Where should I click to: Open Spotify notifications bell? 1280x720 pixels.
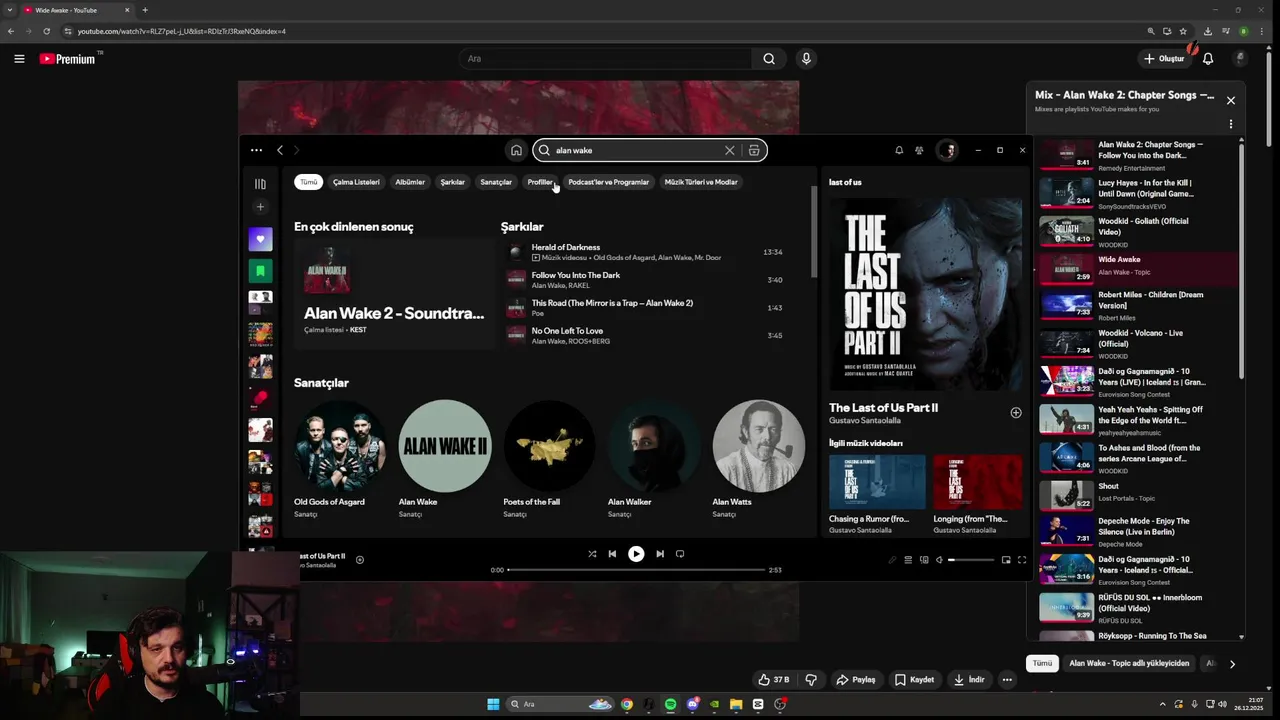point(899,150)
